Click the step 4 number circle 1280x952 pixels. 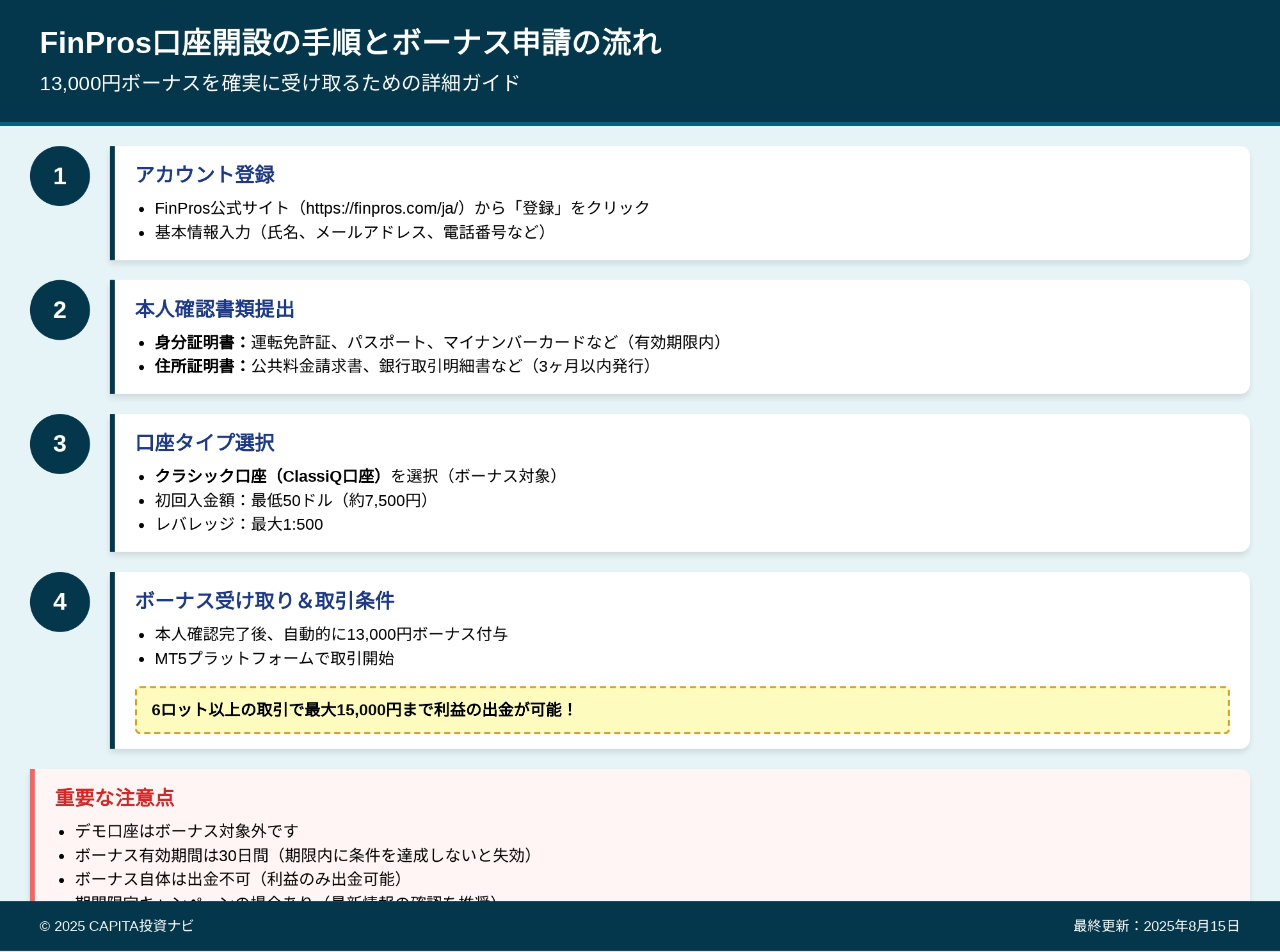[x=60, y=602]
